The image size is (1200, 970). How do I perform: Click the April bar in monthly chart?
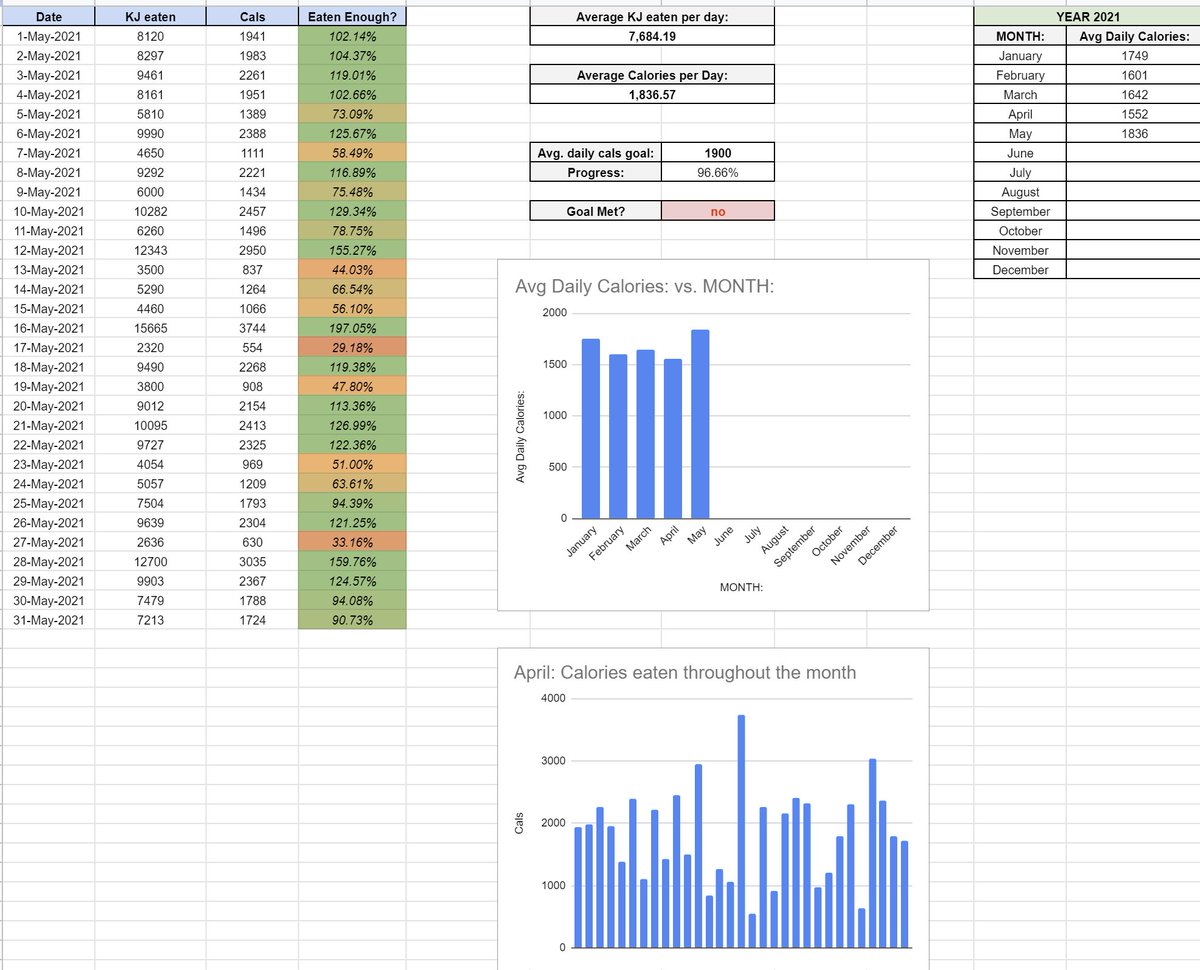[672, 439]
